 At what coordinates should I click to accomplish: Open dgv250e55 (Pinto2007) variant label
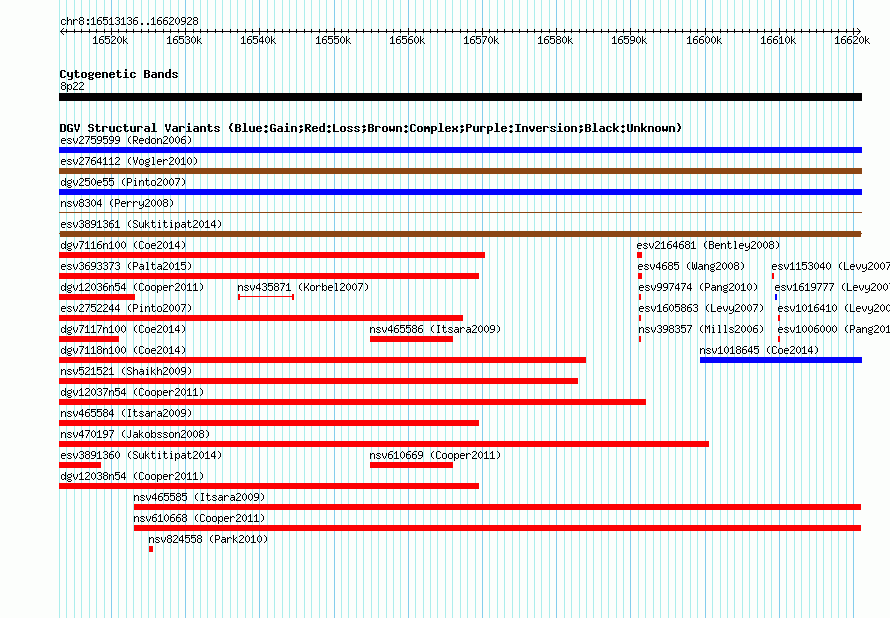123,182
